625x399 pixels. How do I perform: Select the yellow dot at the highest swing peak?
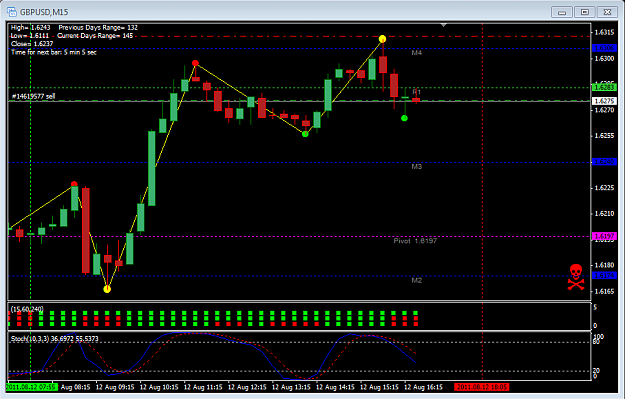pos(382,39)
